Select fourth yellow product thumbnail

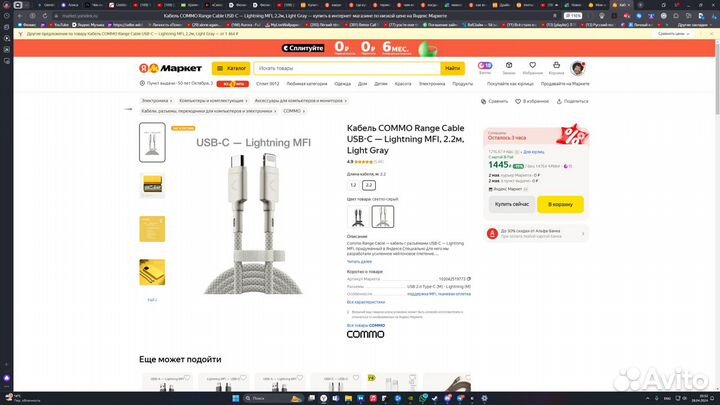(152, 272)
